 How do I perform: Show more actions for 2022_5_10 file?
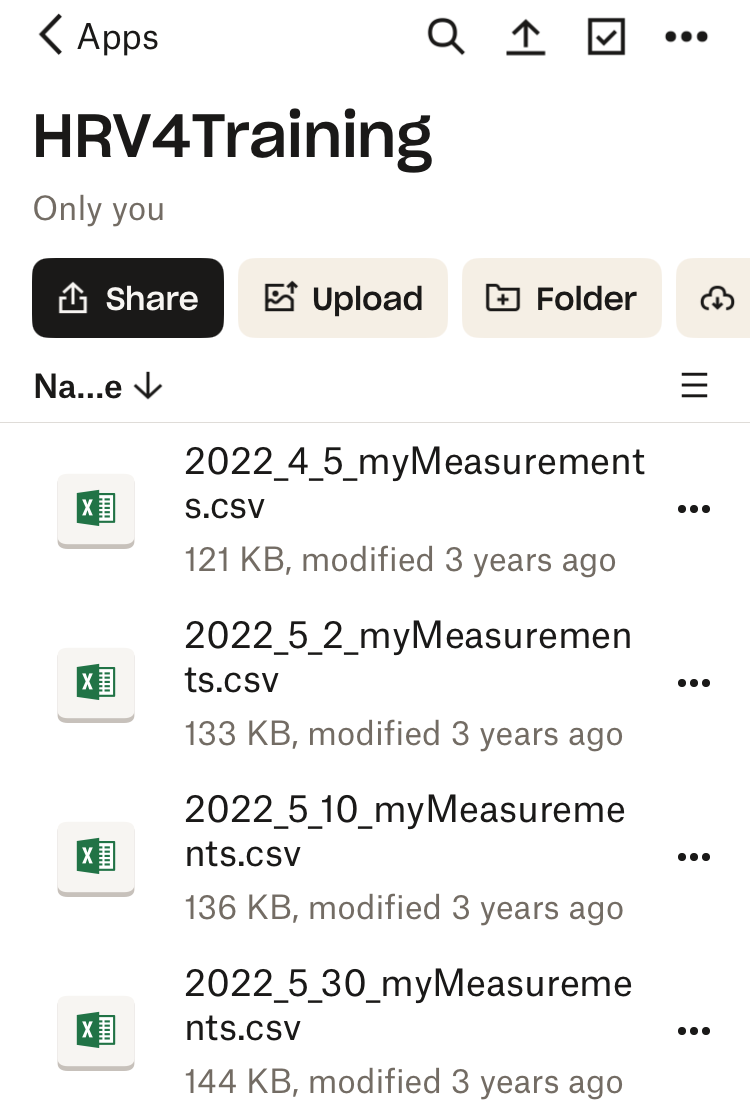(x=694, y=857)
